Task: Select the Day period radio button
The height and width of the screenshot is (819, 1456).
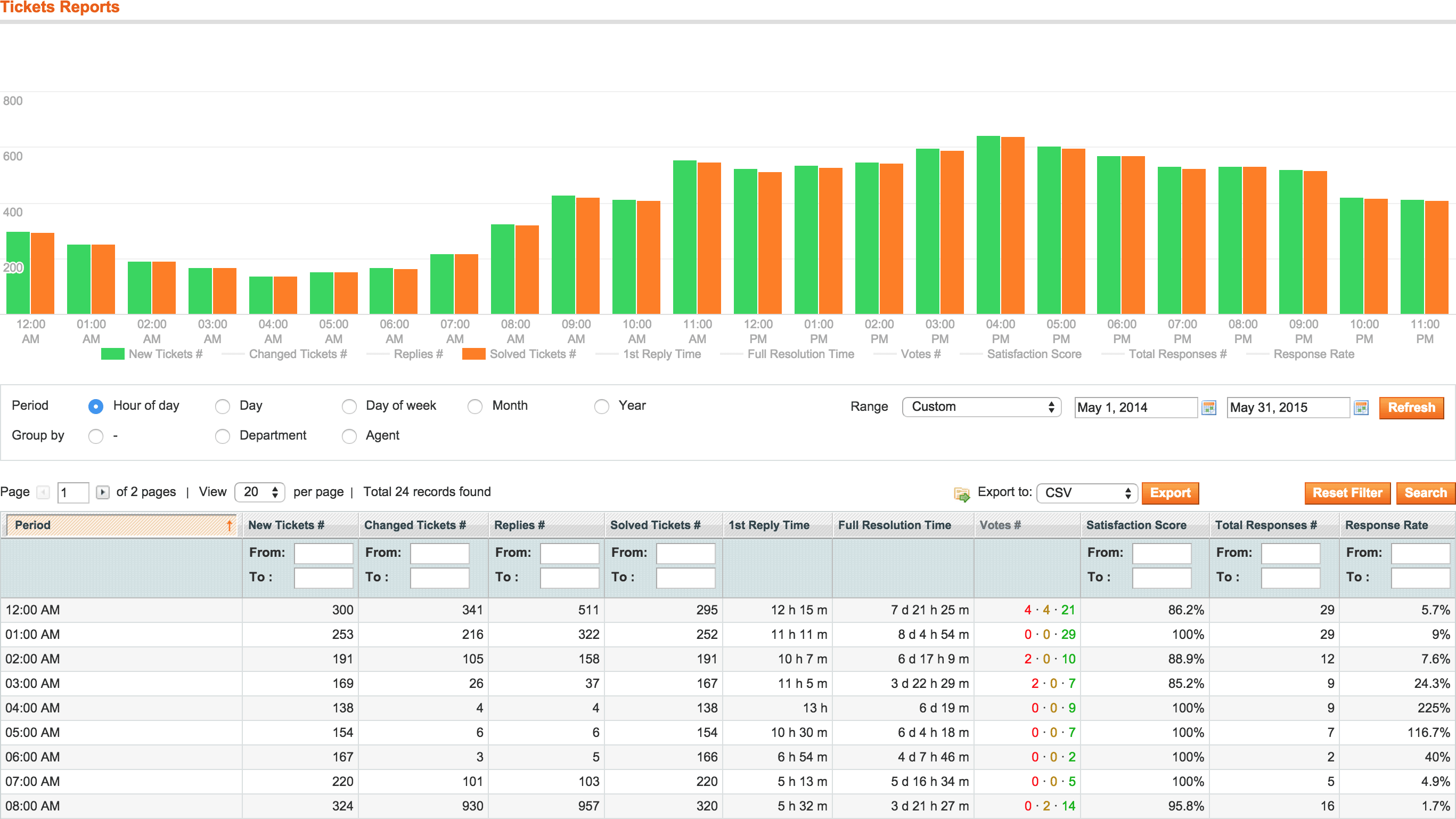Action: tap(223, 407)
